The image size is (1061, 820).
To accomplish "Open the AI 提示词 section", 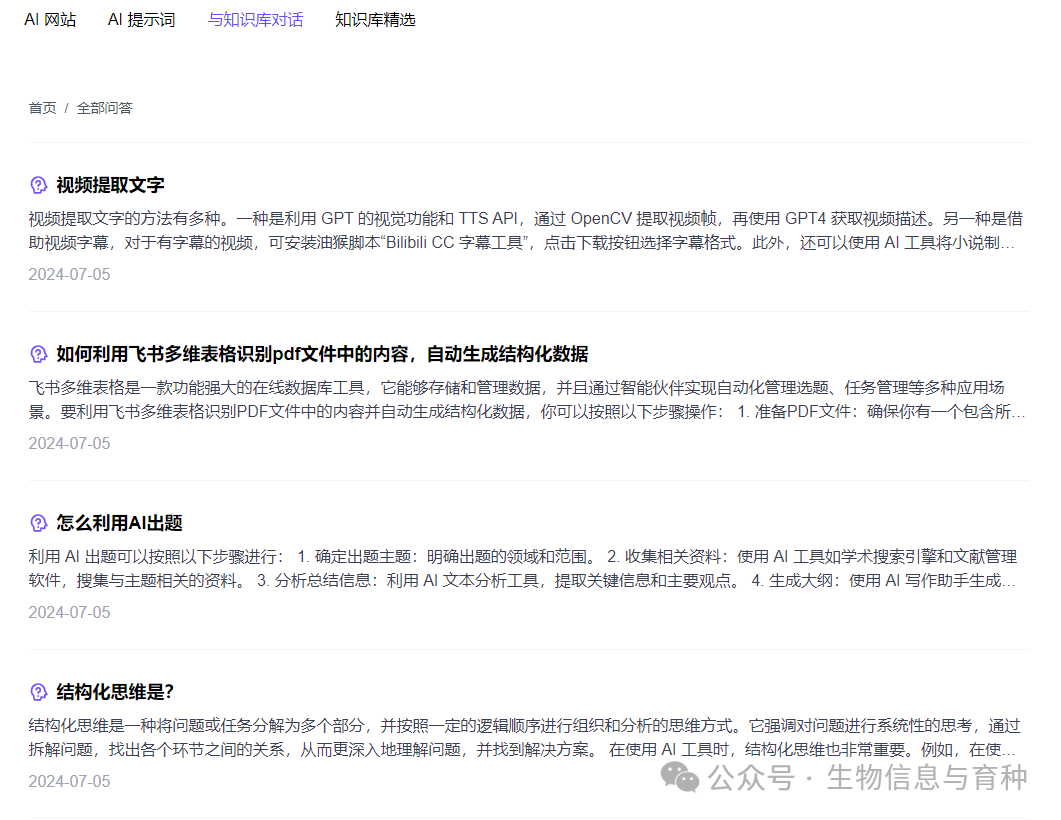I will [x=141, y=19].
